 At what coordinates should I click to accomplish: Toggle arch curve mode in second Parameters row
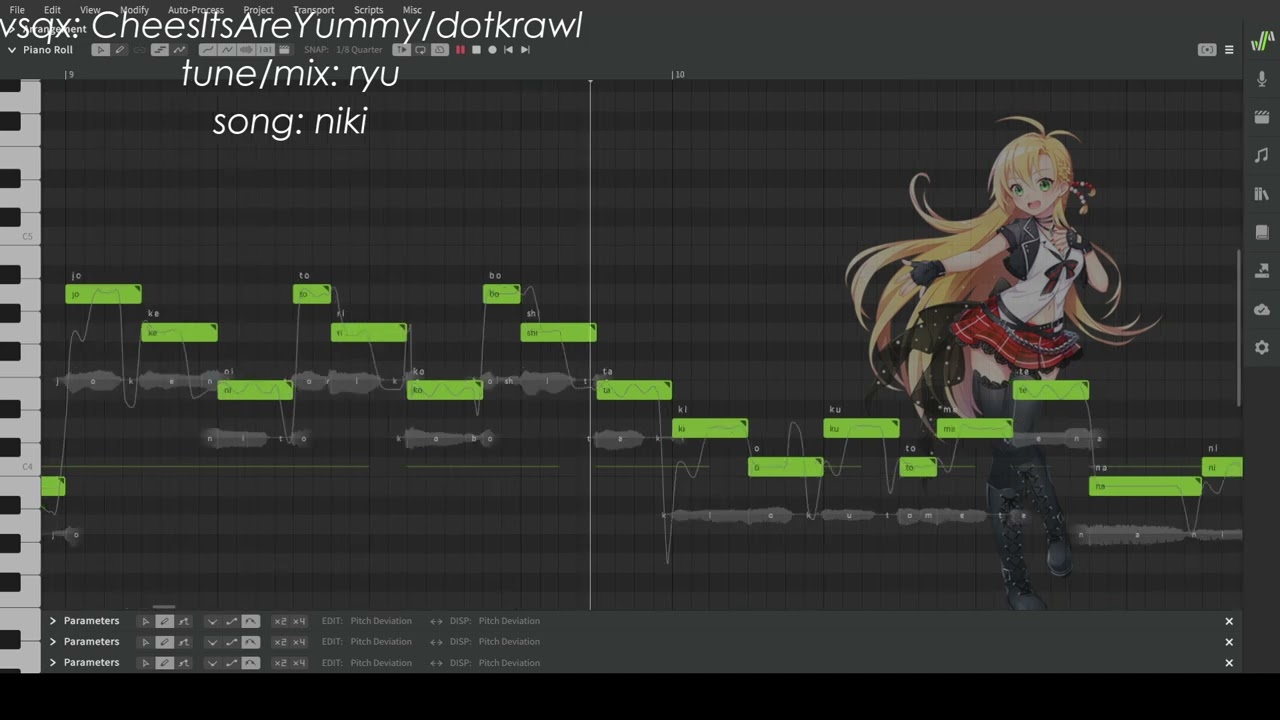click(250, 642)
